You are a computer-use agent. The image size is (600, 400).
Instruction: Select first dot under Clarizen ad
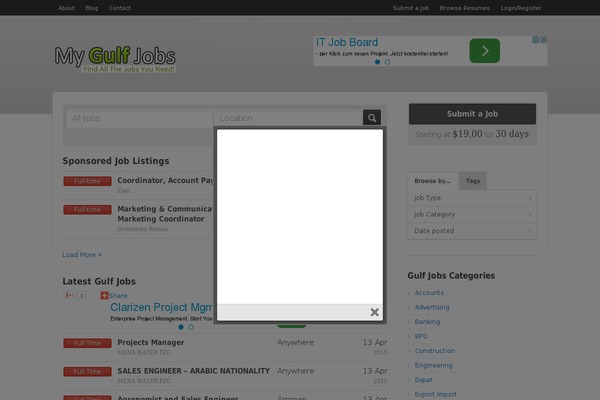181,327
